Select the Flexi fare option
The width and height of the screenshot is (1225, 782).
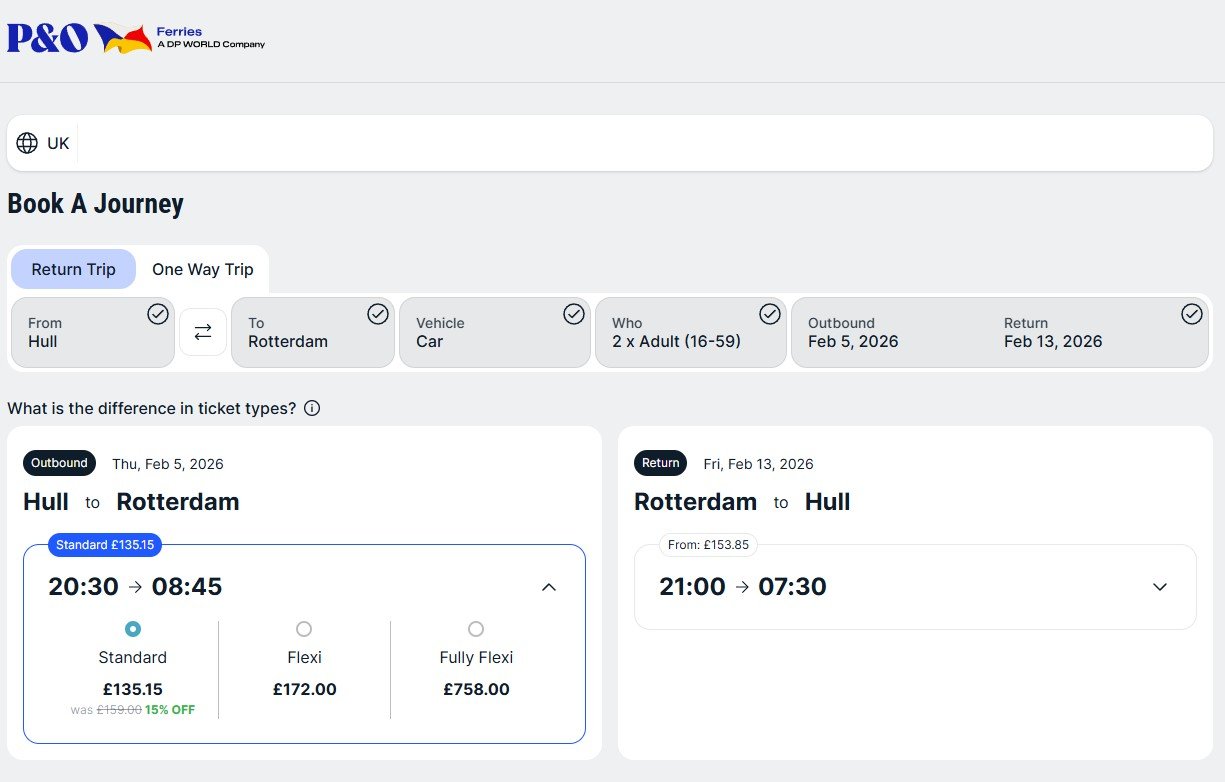click(304, 629)
